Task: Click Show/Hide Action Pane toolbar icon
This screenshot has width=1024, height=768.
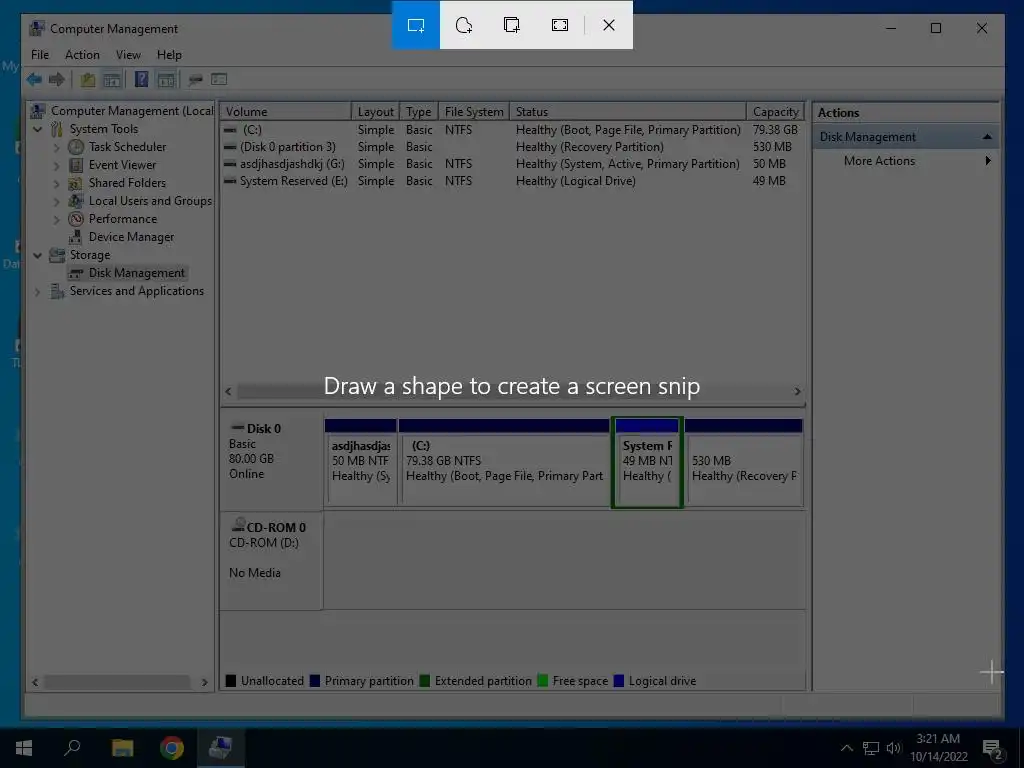Action: coord(167,80)
